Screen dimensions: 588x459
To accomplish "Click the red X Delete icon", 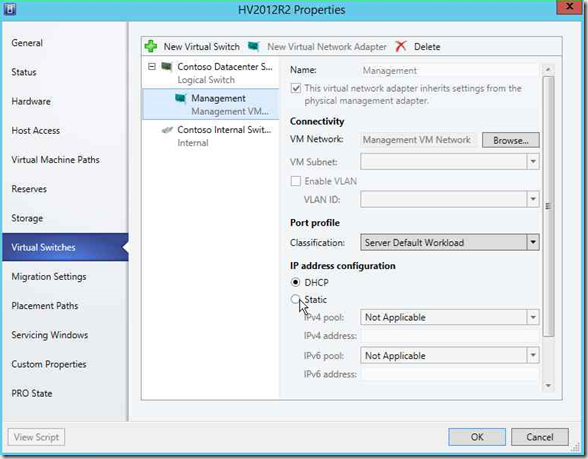I will point(401,46).
